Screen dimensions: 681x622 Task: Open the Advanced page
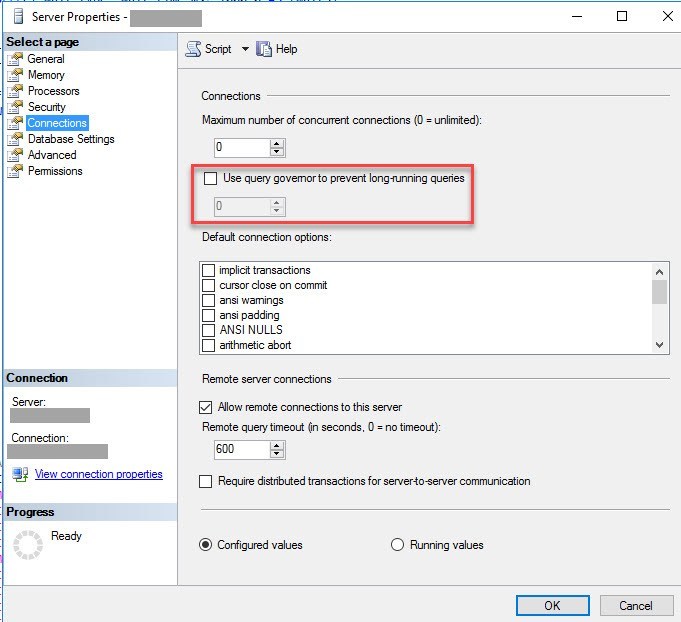coord(52,155)
